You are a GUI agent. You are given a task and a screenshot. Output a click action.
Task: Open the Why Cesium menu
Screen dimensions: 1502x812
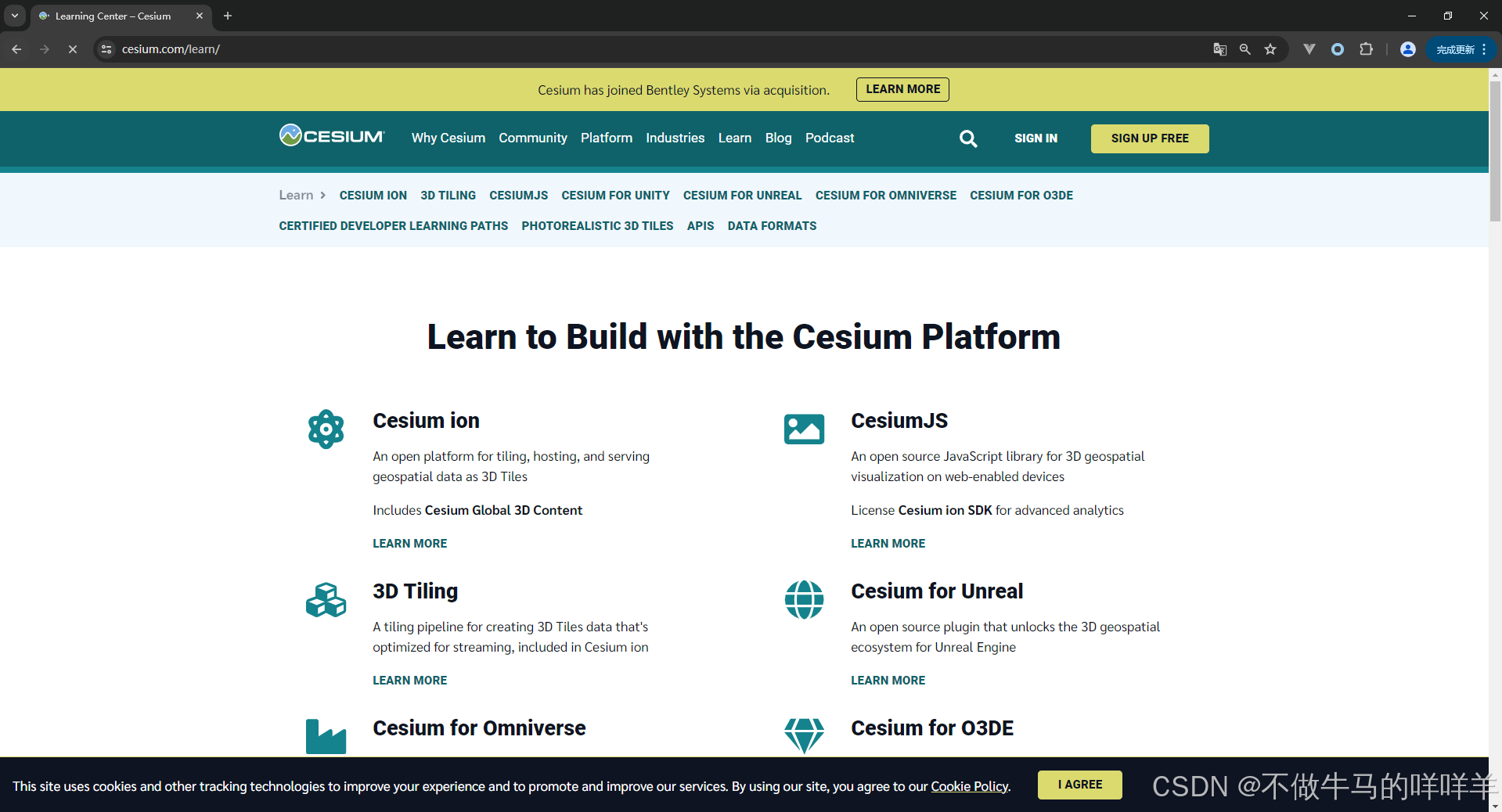click(448, 138)
